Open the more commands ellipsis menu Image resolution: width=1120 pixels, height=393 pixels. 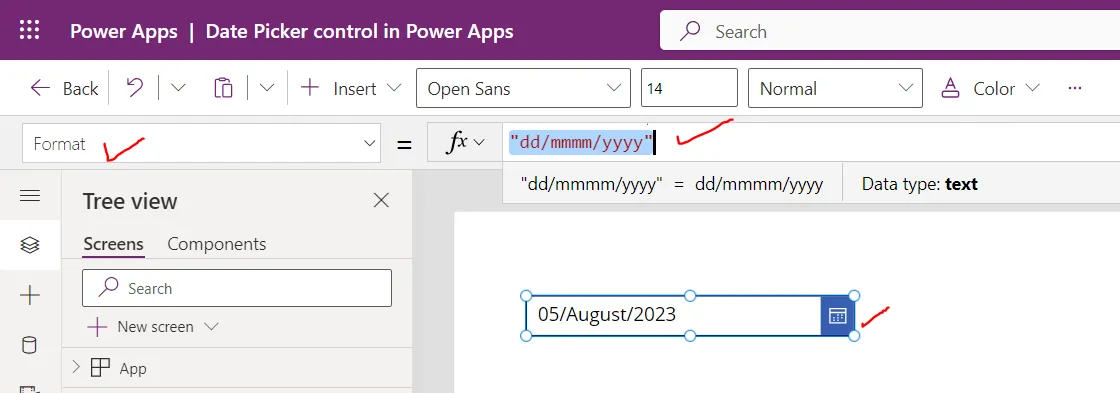(x=1074, y=88)
